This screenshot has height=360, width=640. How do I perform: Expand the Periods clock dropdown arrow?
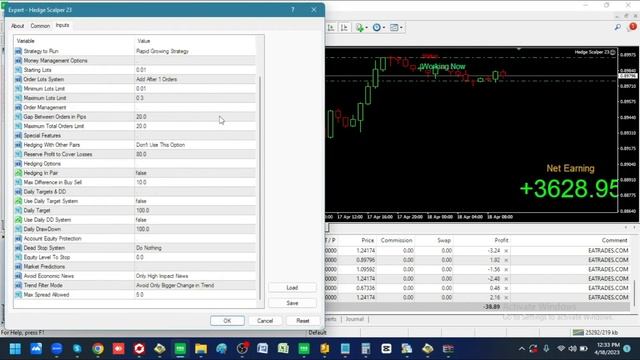click(384, 28)
